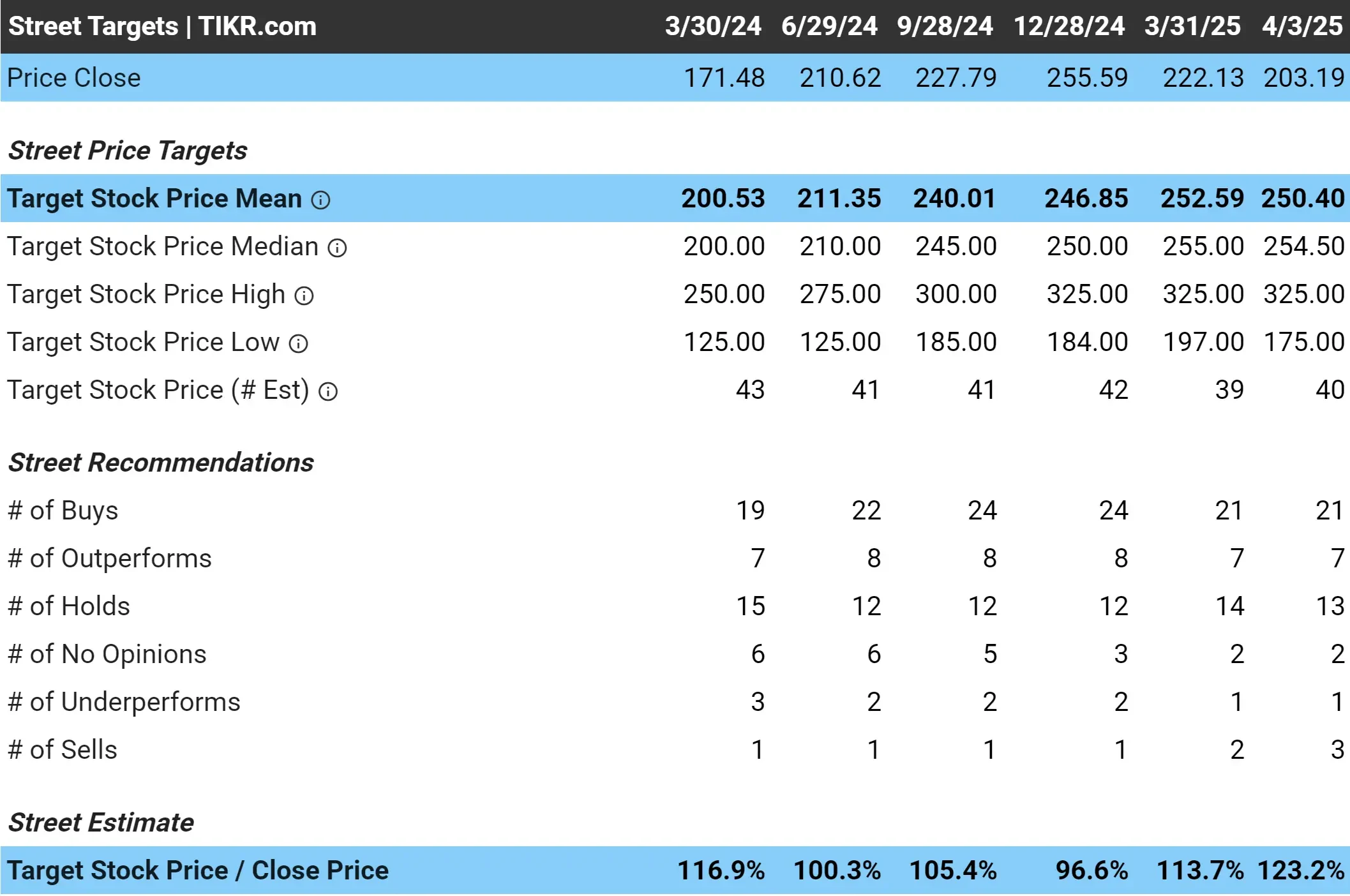Screen dimensions: 1350x896
Task: Select the Target Stock Price / Close Price label
Action: (x=198, y=870)
